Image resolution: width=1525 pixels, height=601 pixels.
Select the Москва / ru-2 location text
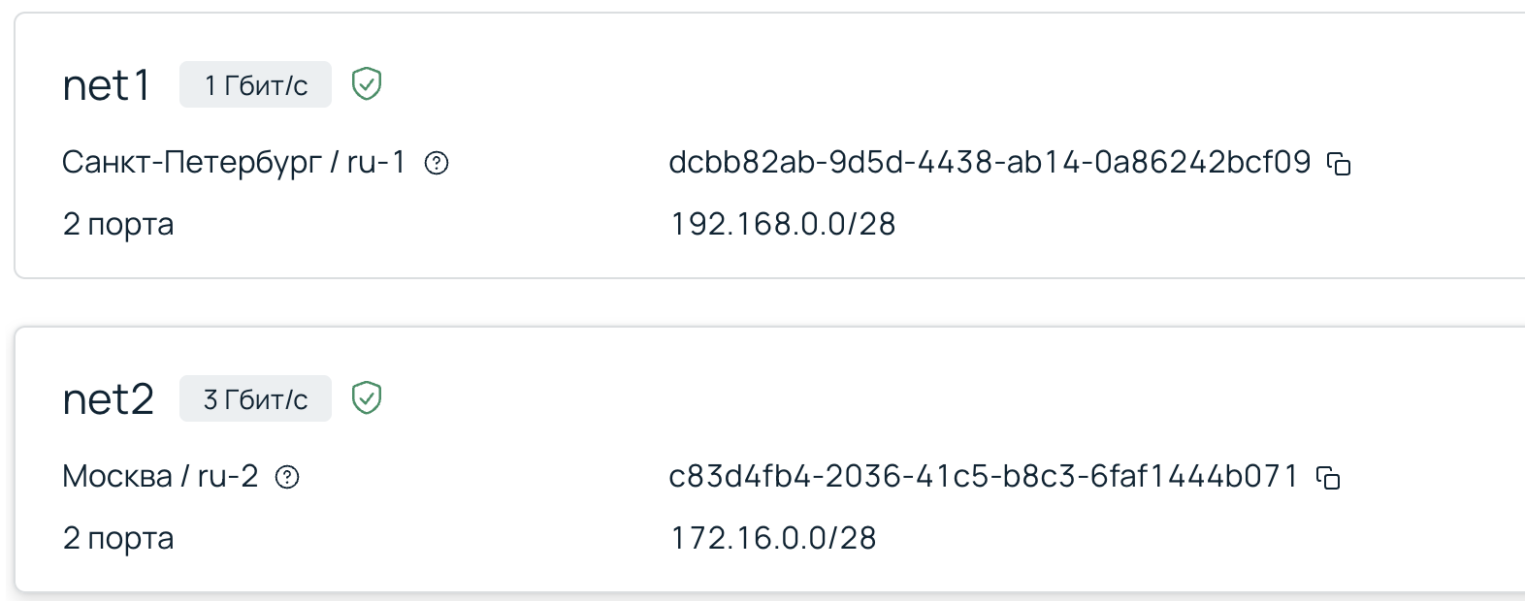pos(160,476)
